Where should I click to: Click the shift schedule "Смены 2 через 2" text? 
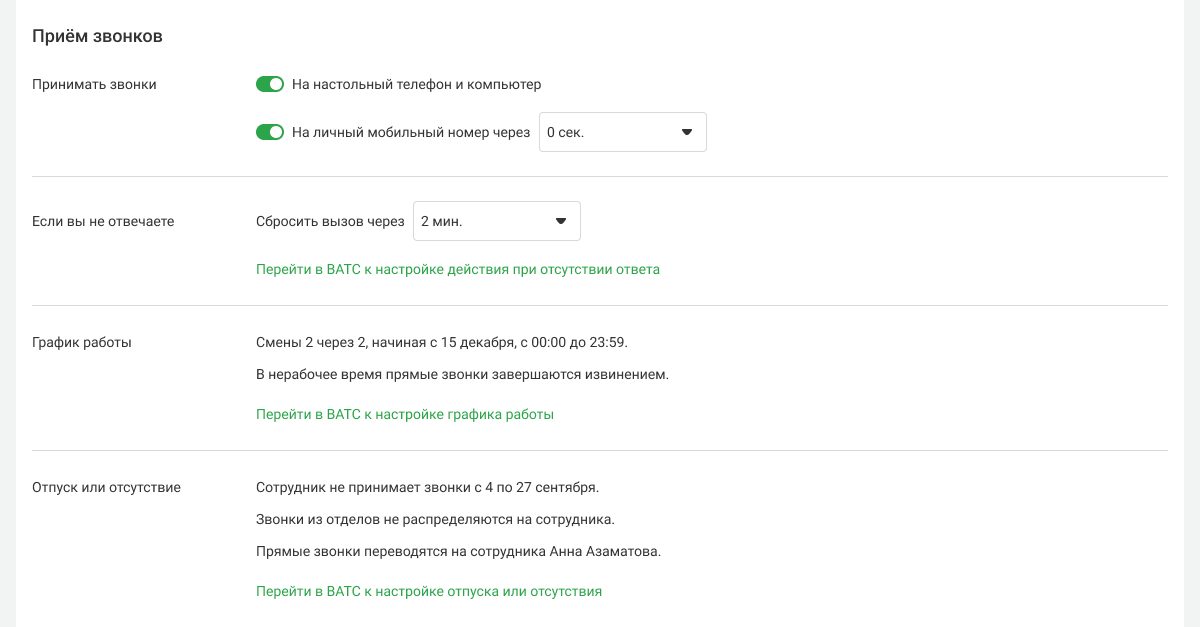pos(442,342)
